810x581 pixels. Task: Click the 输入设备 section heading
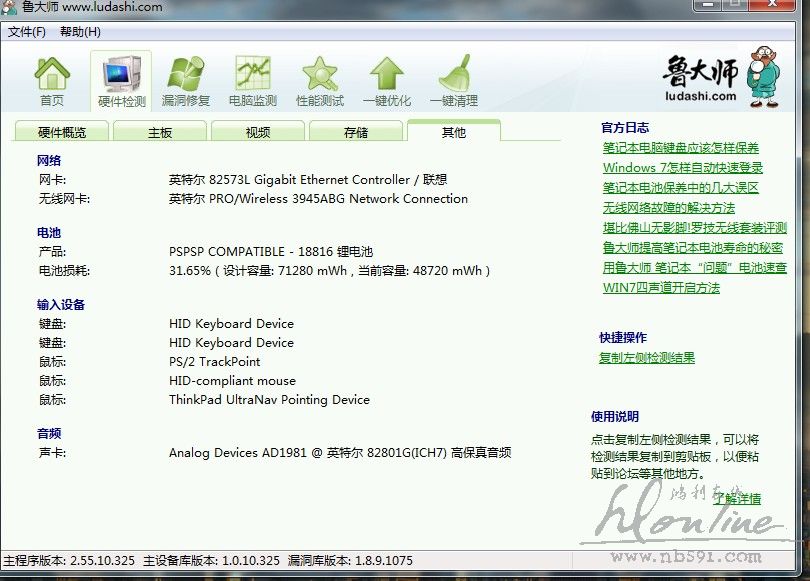(x=61, y=305)
